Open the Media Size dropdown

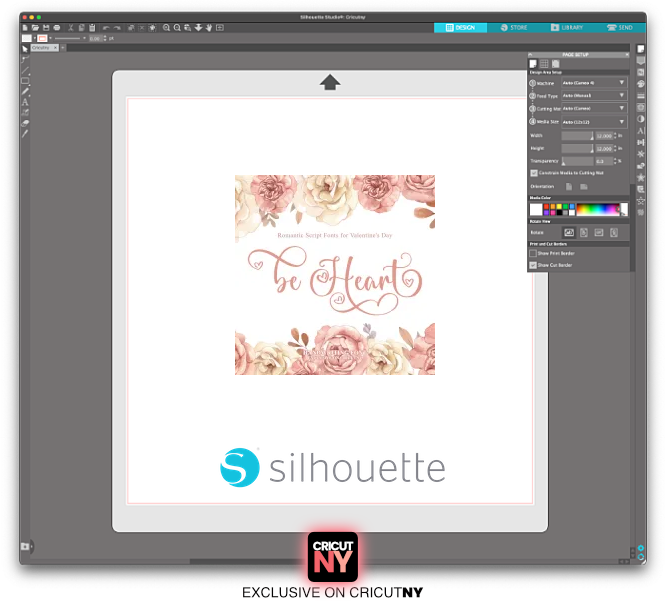coord(594,122)
